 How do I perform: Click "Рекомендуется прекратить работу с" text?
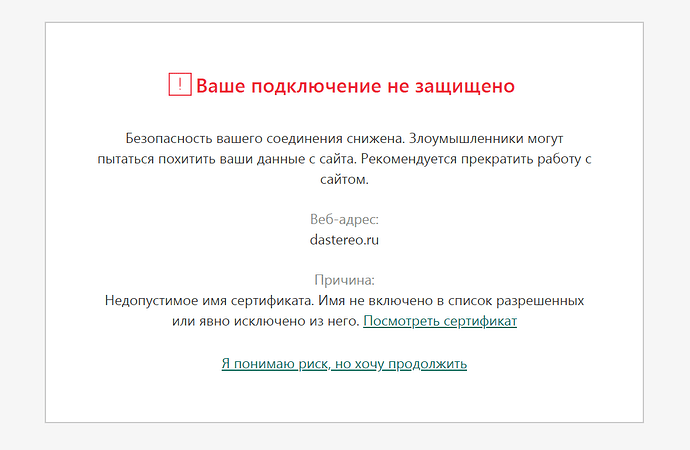[x=478, y=158]
